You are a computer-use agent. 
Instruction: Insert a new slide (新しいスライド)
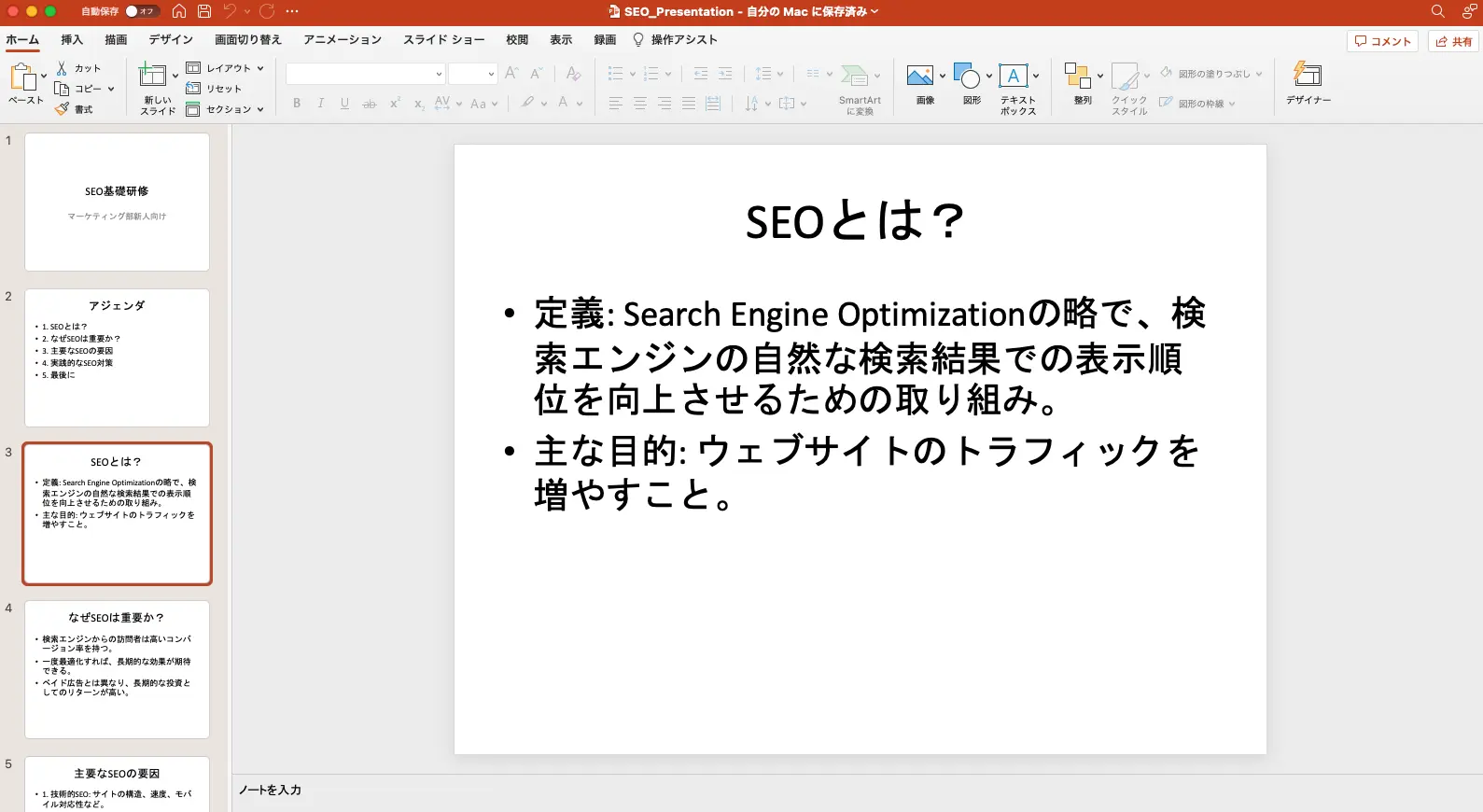click(x=152, y=75)
